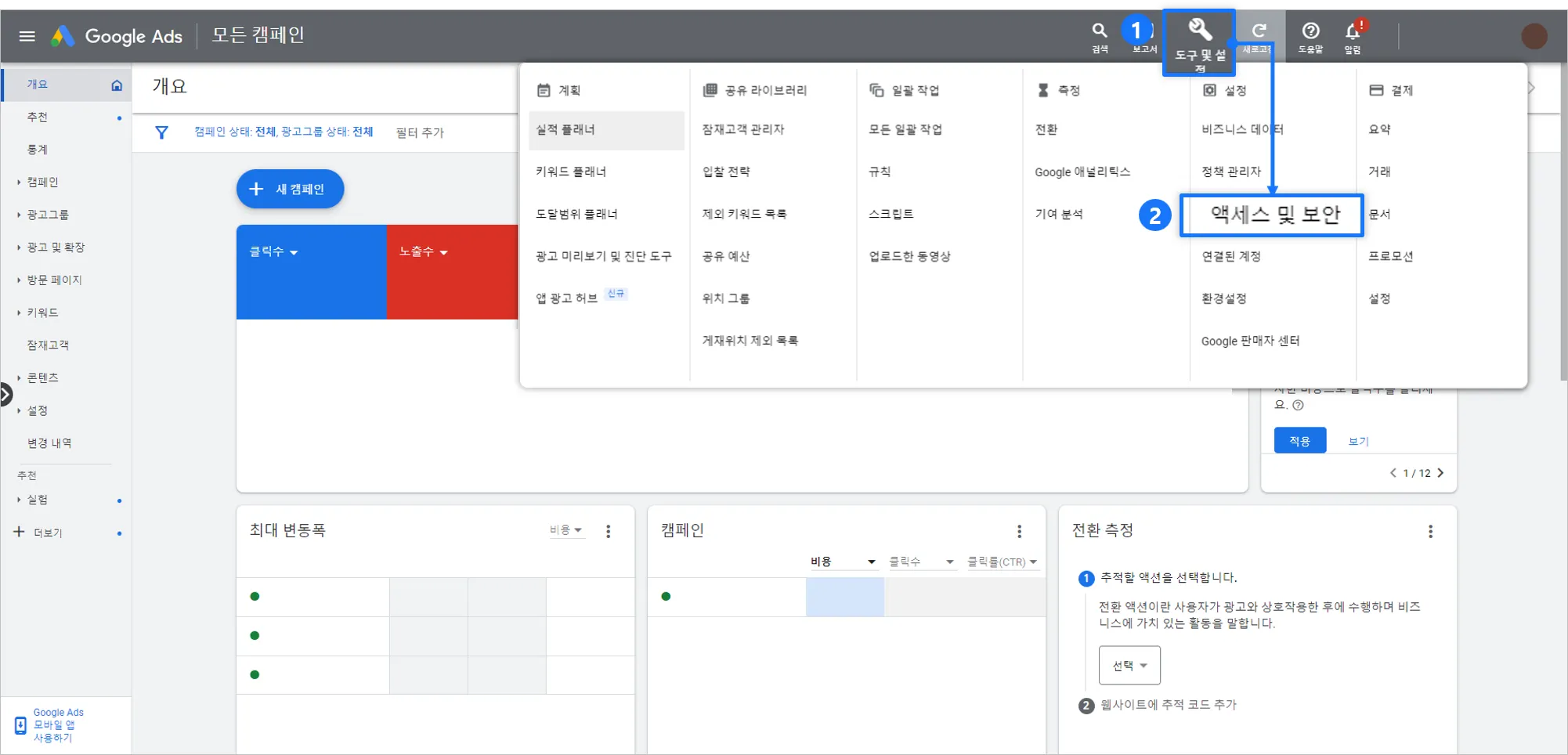
Task: Click the Google Ads 모바일 앱 사용하기 link
Action: [59, 725]
